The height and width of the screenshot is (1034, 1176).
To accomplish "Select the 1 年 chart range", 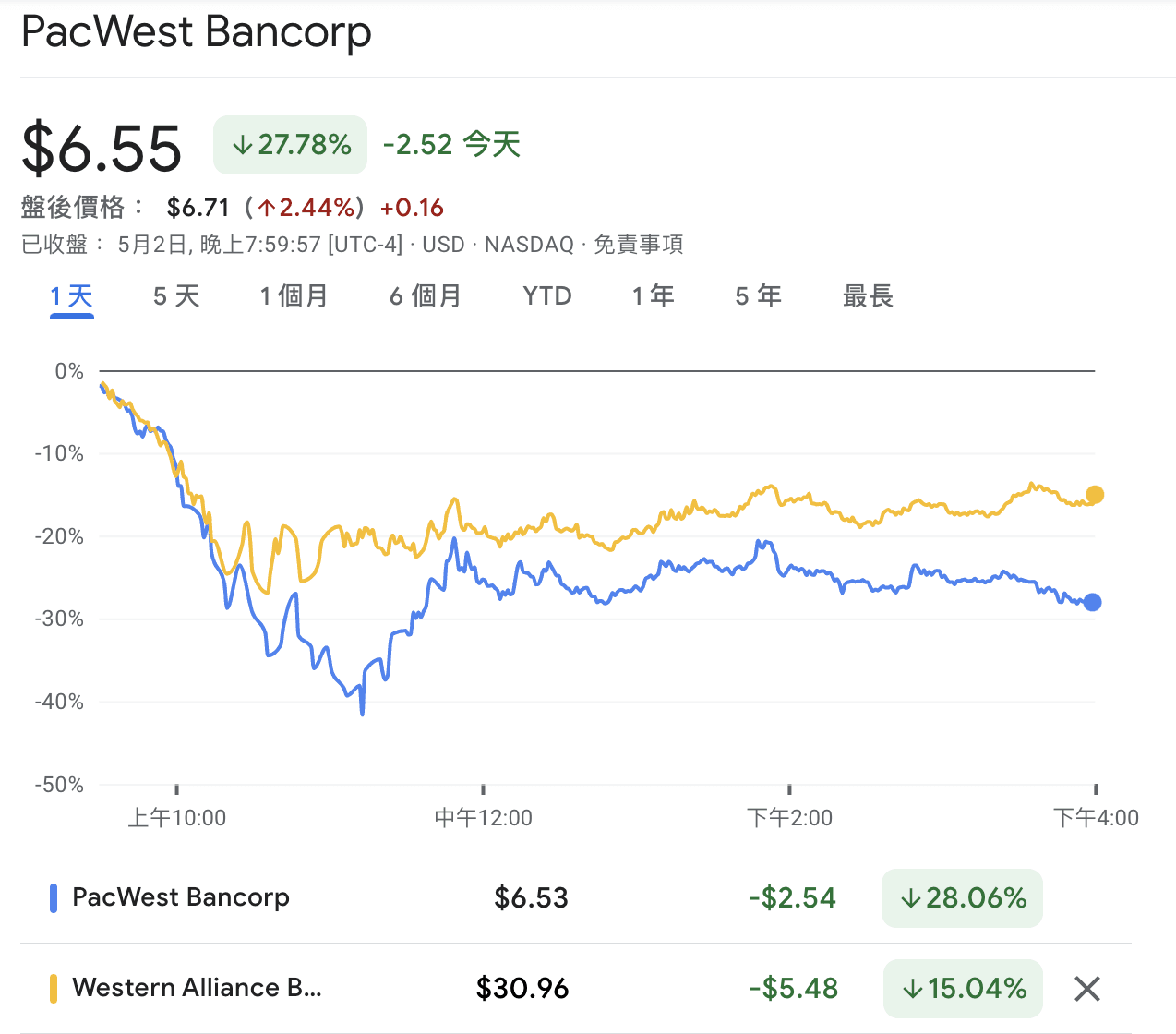I will pyautogui.click(x=654, y=296).
